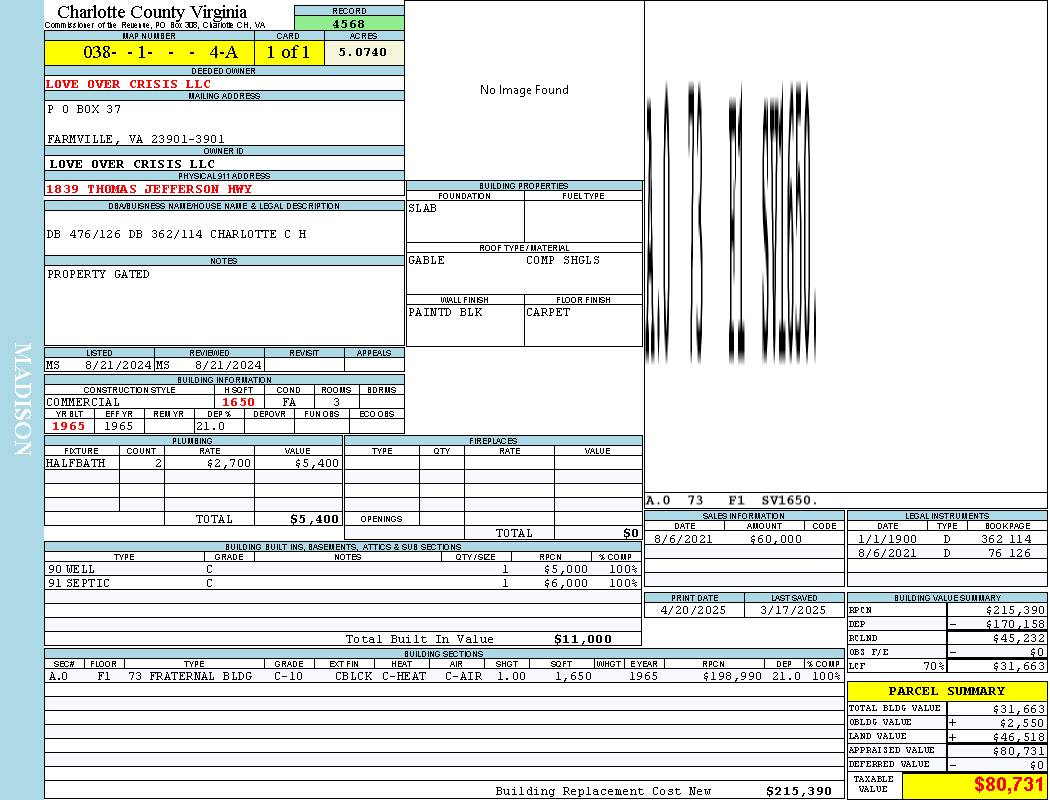This screenshot has width=1050, height=800.
Task: Click the LCF 70% percentage
Action: tap(934, 667)
